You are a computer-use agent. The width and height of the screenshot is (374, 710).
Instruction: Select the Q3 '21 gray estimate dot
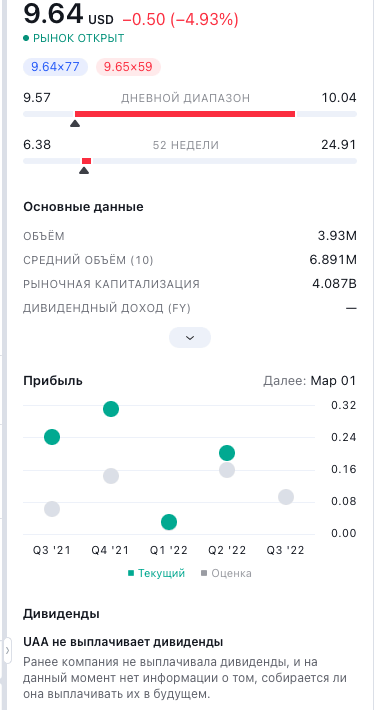point(52,509)
